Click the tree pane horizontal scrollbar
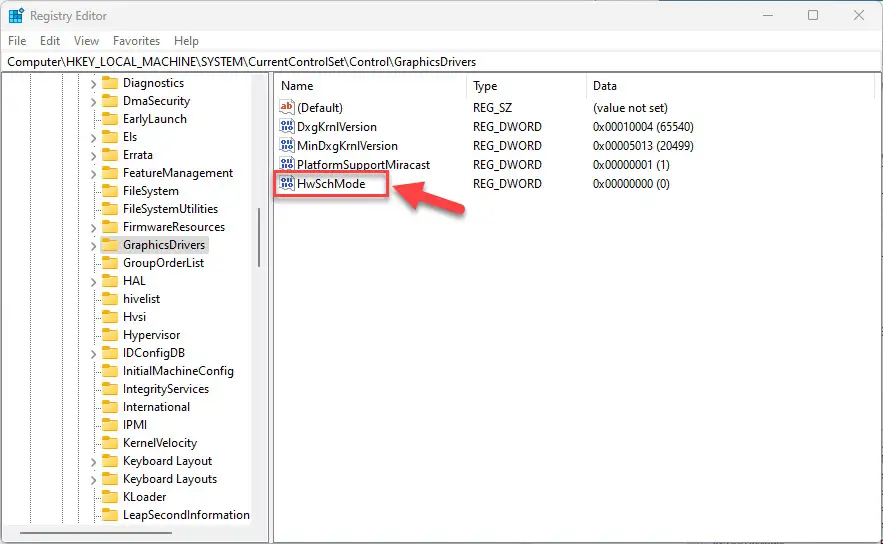 (96, 533)
